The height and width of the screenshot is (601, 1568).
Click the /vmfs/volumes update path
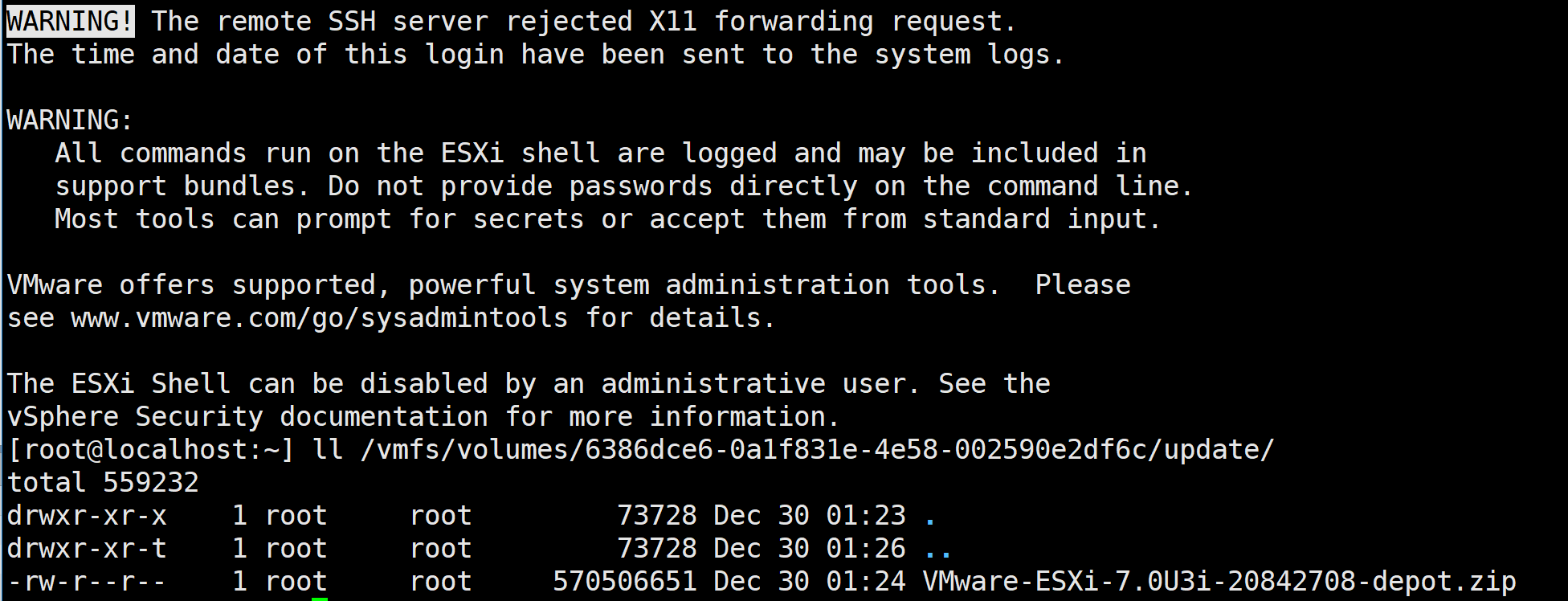click(818, 450)
